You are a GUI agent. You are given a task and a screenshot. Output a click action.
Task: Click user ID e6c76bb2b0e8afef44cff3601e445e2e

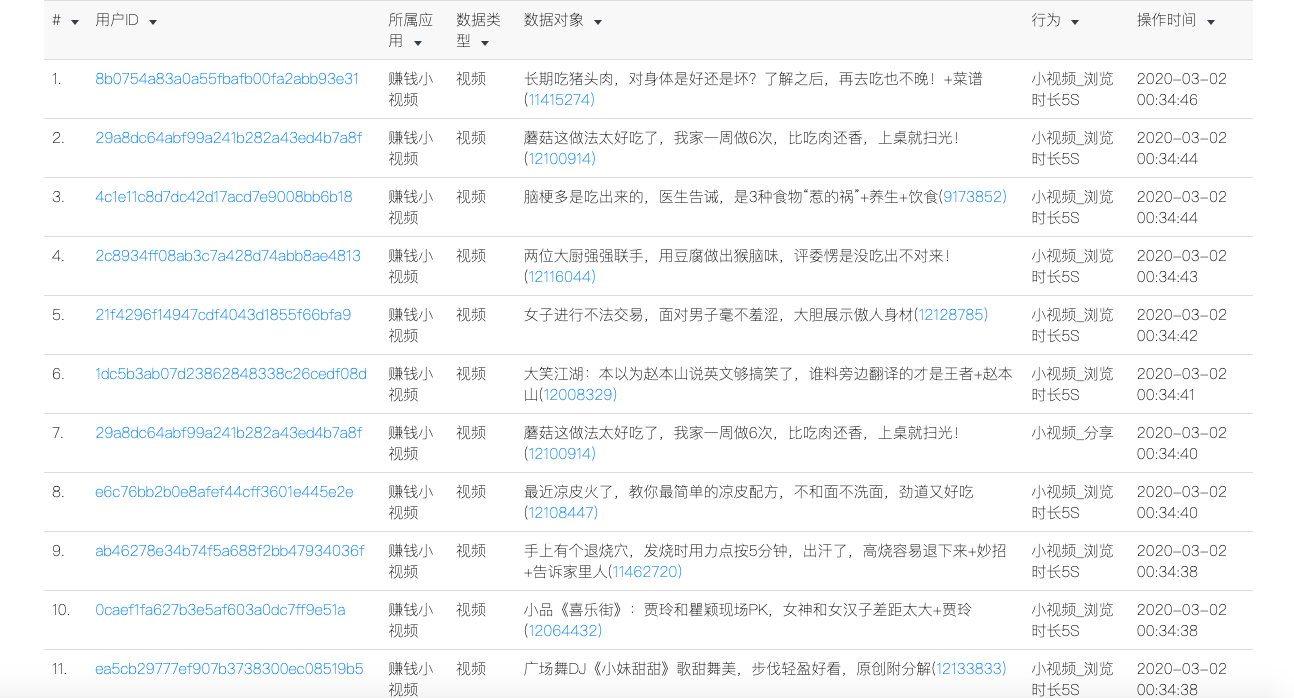[224, 492]
